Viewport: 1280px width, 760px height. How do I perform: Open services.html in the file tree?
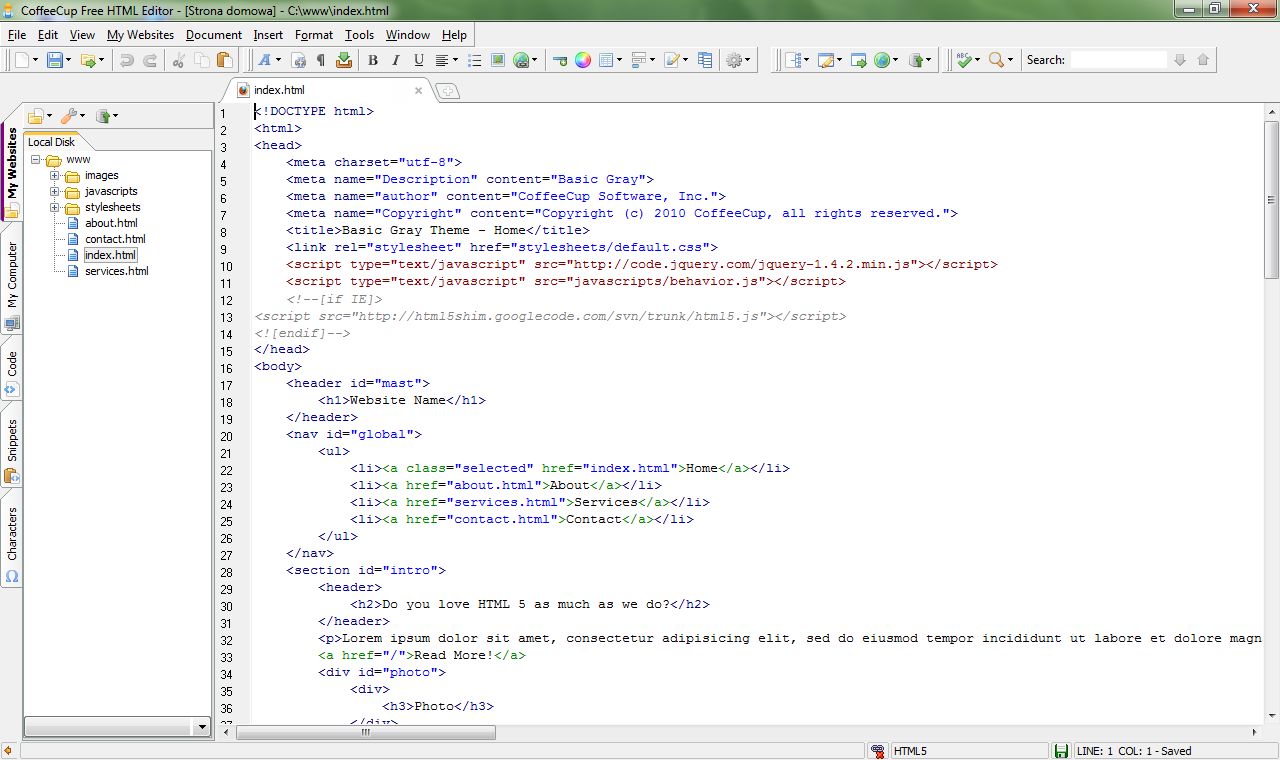click(116, 271)
